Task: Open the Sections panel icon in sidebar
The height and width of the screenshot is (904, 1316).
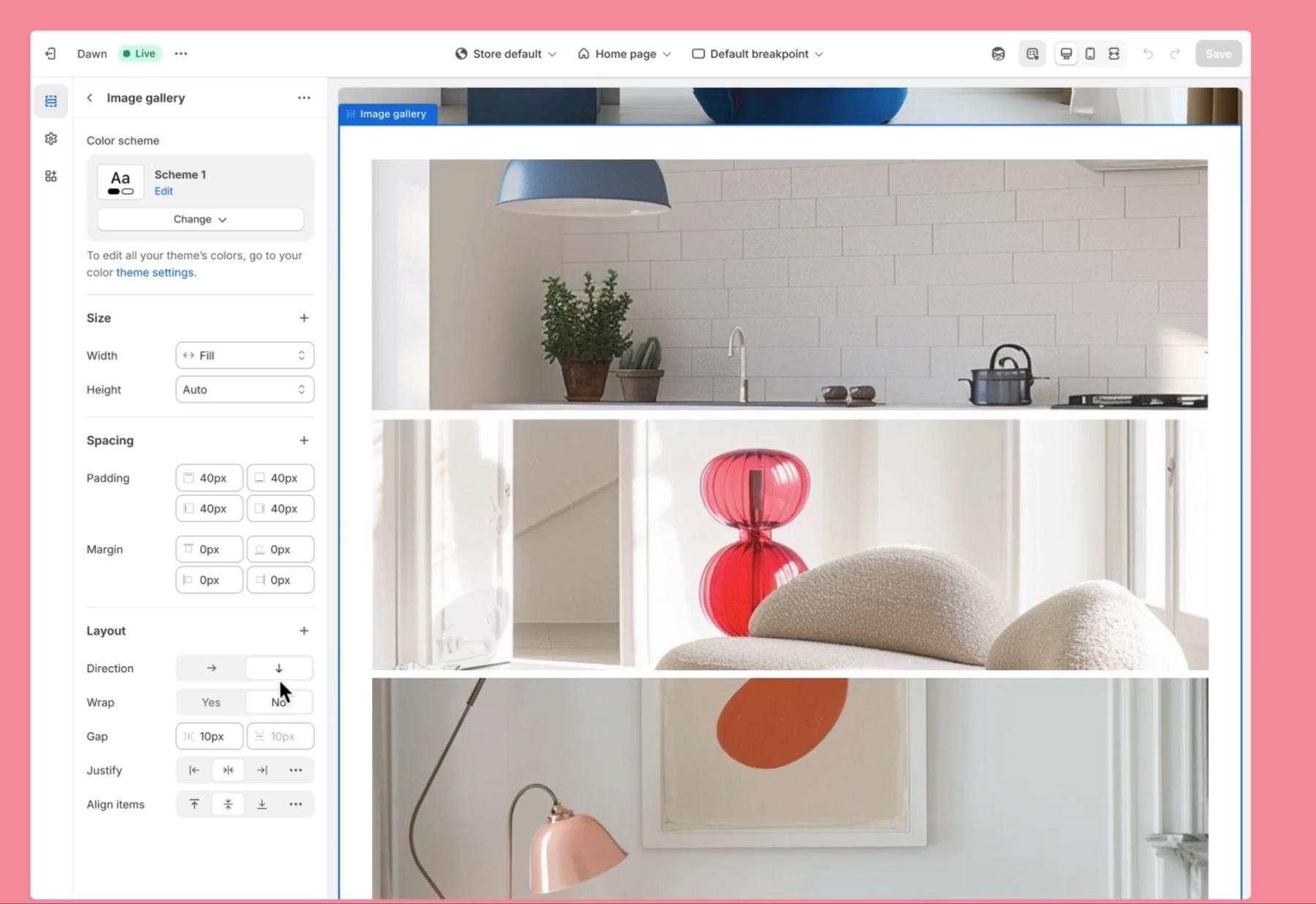Action: pos(50,101)
